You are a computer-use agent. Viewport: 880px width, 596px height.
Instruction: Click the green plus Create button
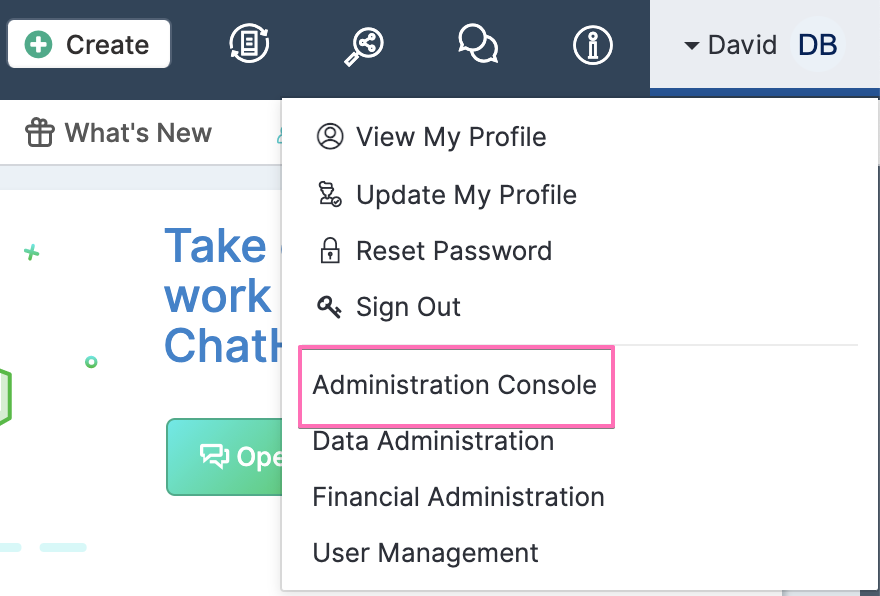click(x=89, y=44)
